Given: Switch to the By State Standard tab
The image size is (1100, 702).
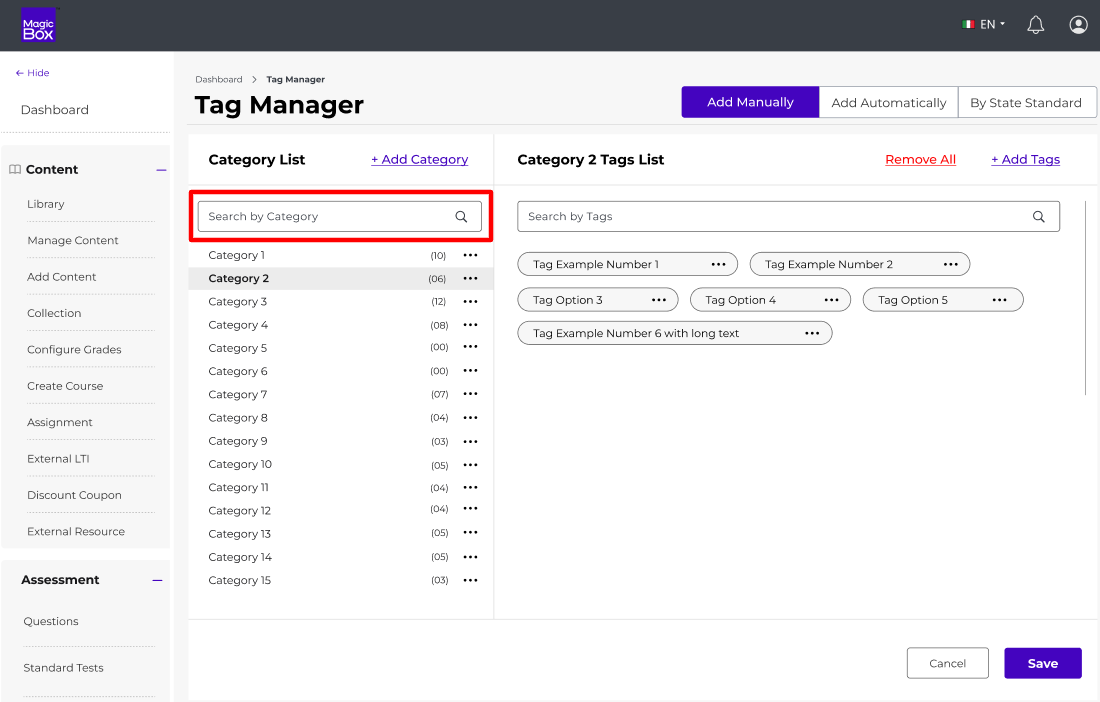Looking at the screenshot, I should point(1026,102).
